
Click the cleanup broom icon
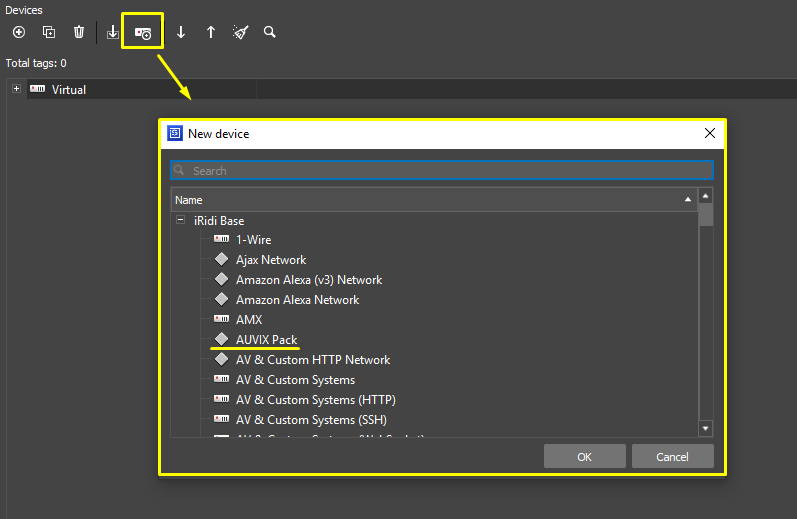[x=240, y=32]
